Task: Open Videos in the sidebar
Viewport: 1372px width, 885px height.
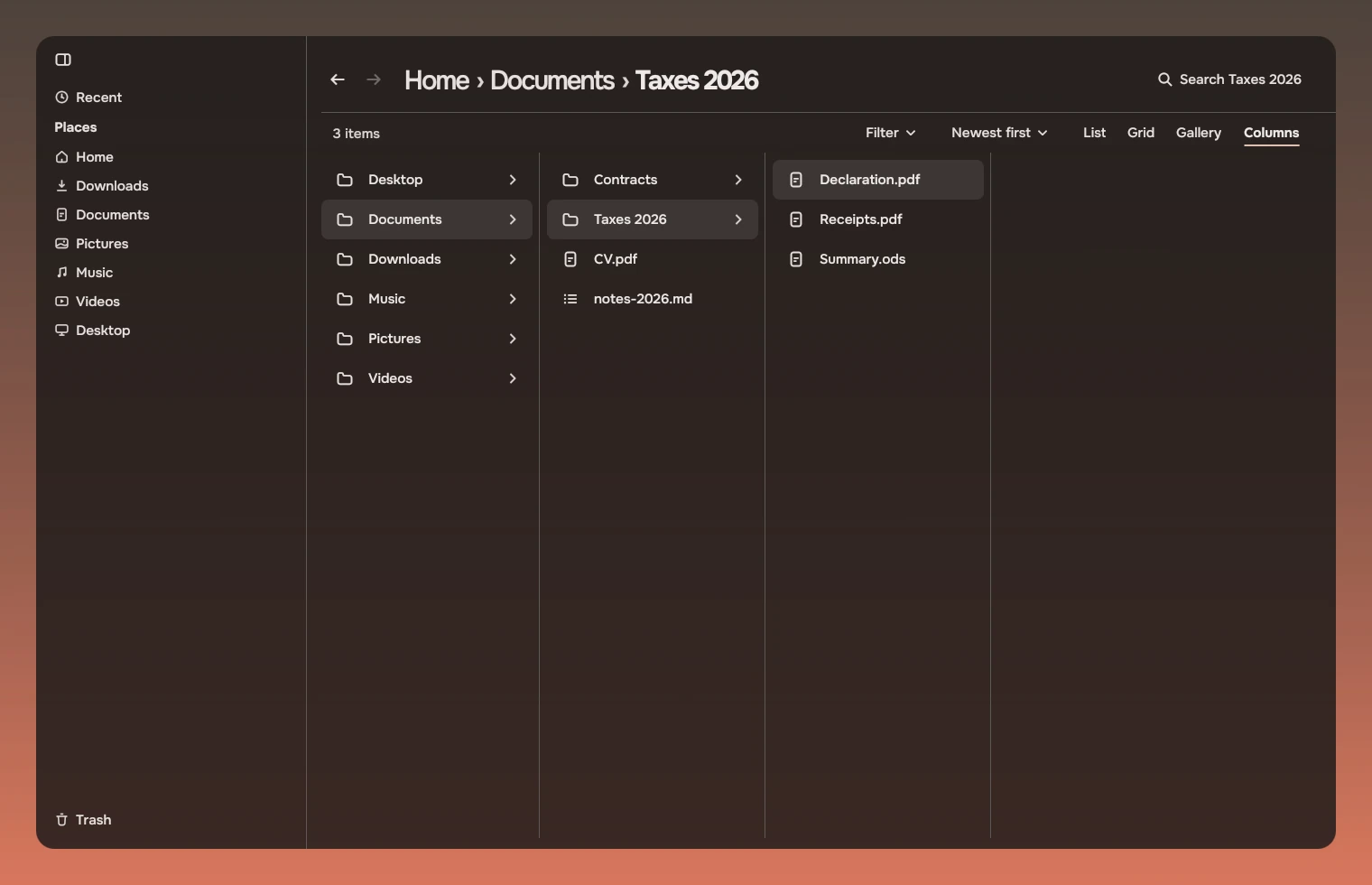Action: [x=88, y=302]
